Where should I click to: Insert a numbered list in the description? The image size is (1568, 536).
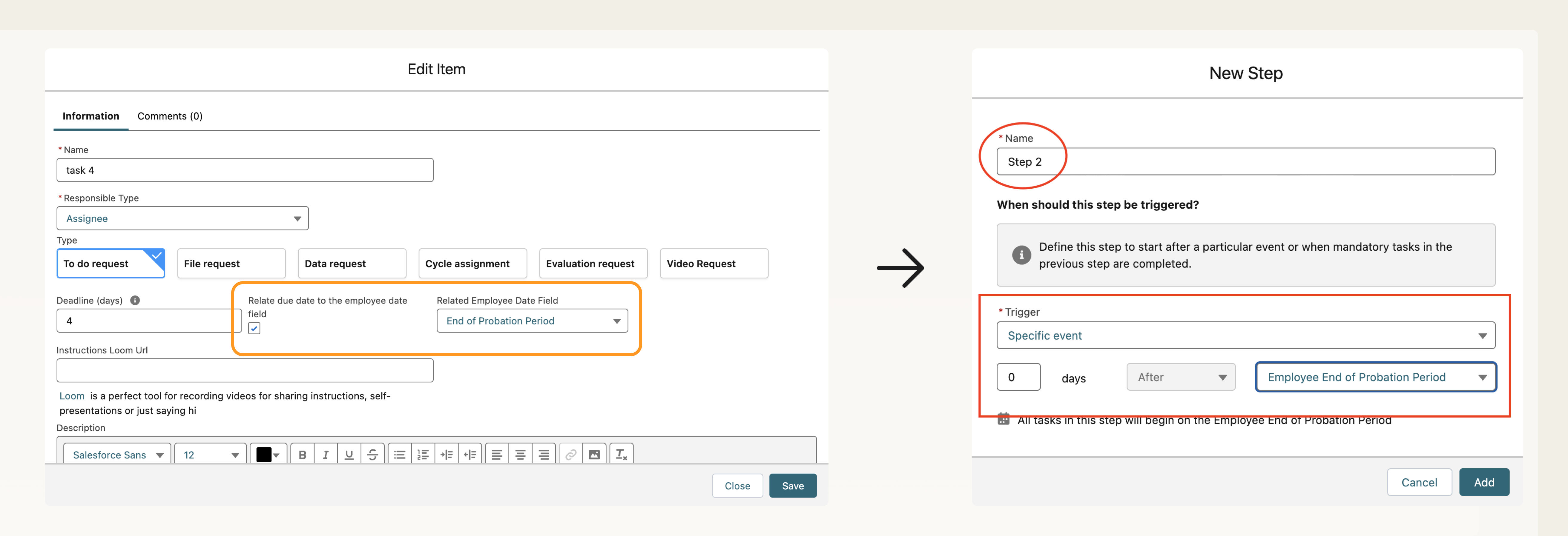422,454
